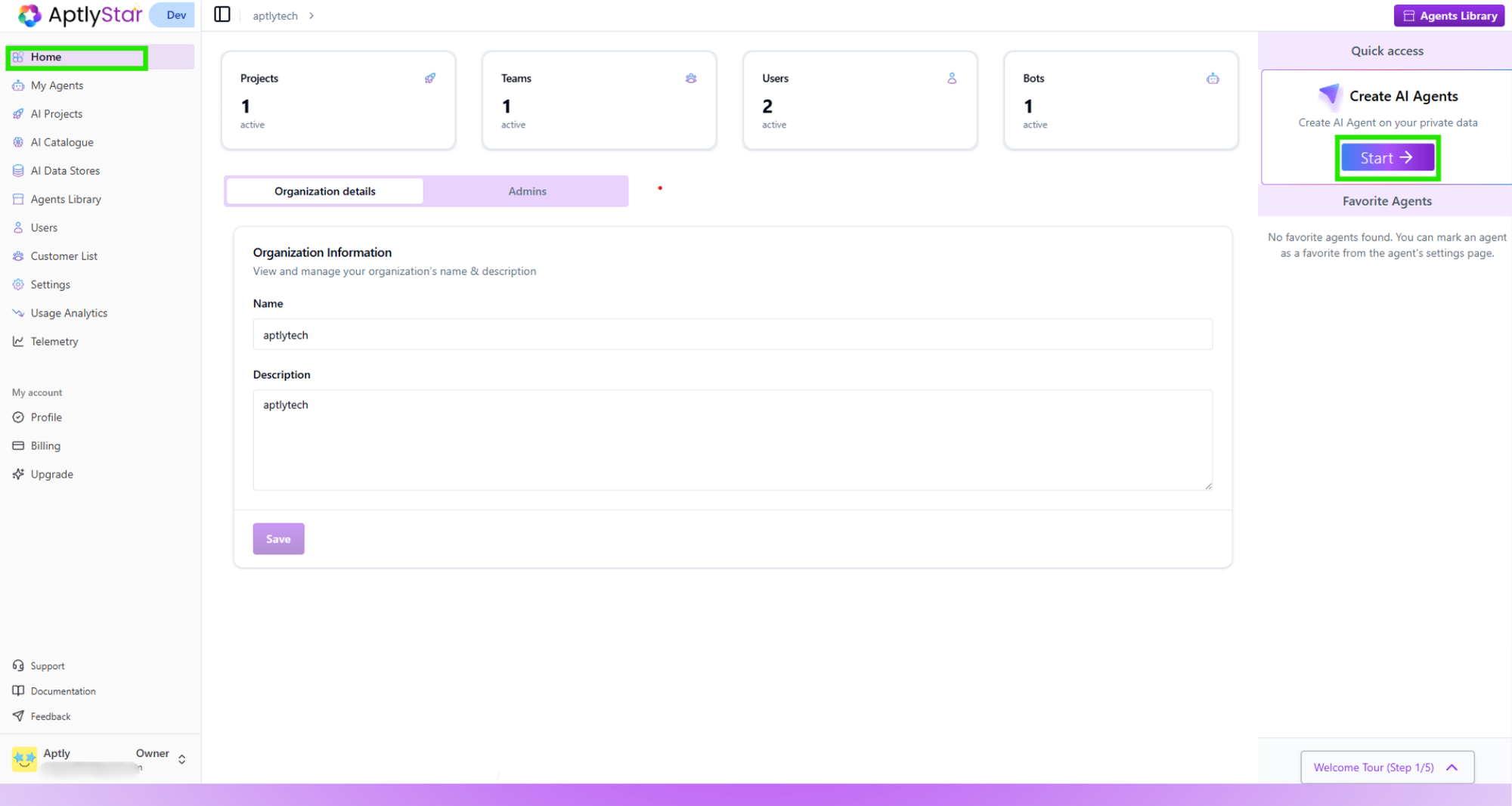Viewport: 1512px width, 806px height.
Task: Click the Welcome Tour (Step 1/5) label
Action: pyautogui.click(x=1374, y=767)
